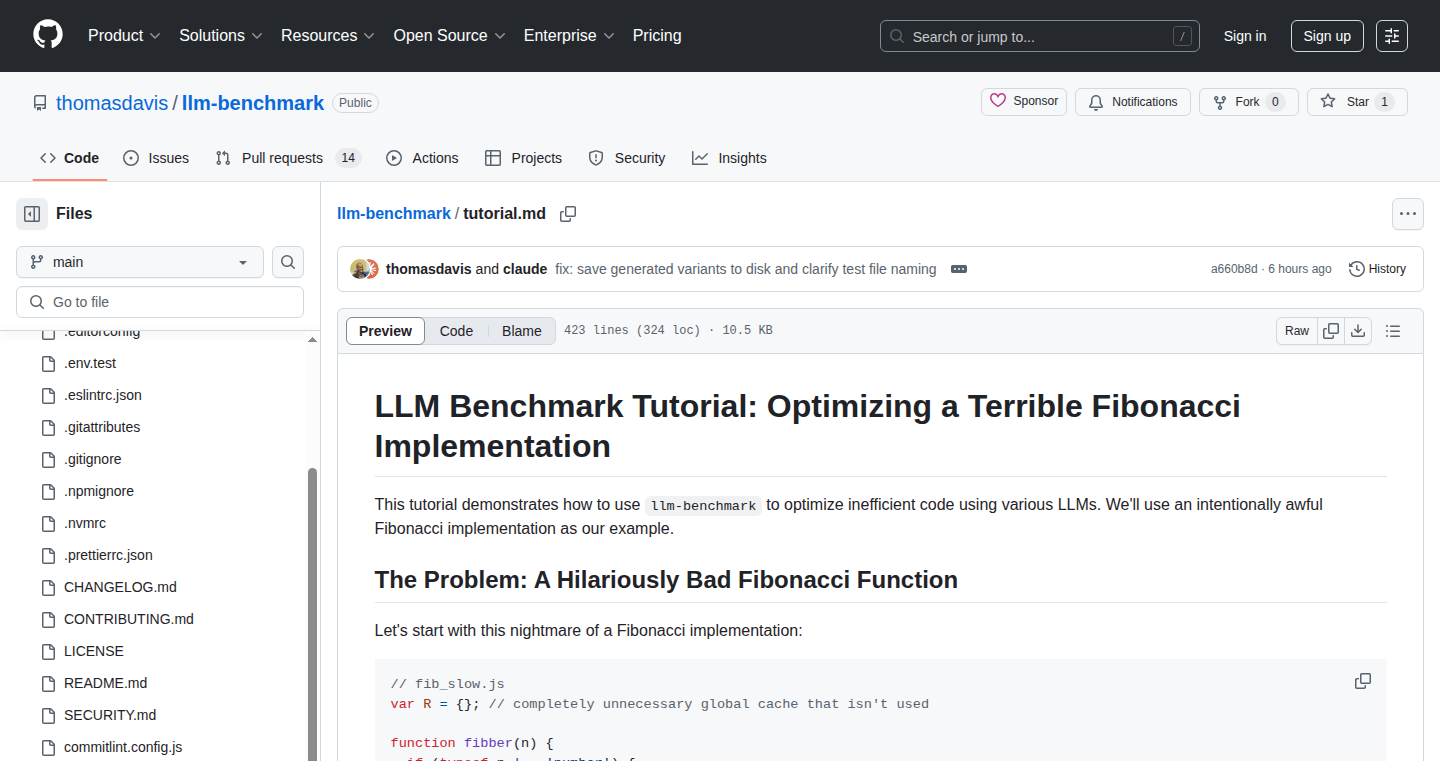
Task: Switch to the Issues tab
Action: tap(156, 158)
